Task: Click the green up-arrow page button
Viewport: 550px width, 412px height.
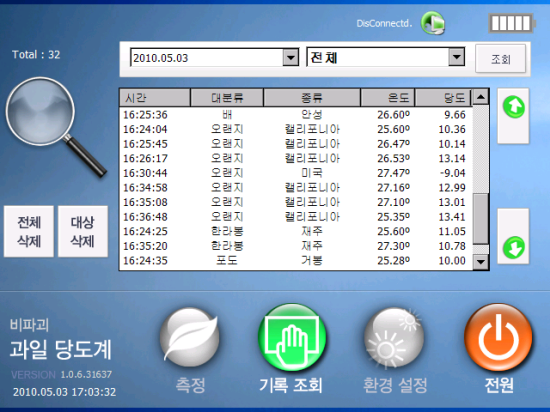Action: (513, 116)
